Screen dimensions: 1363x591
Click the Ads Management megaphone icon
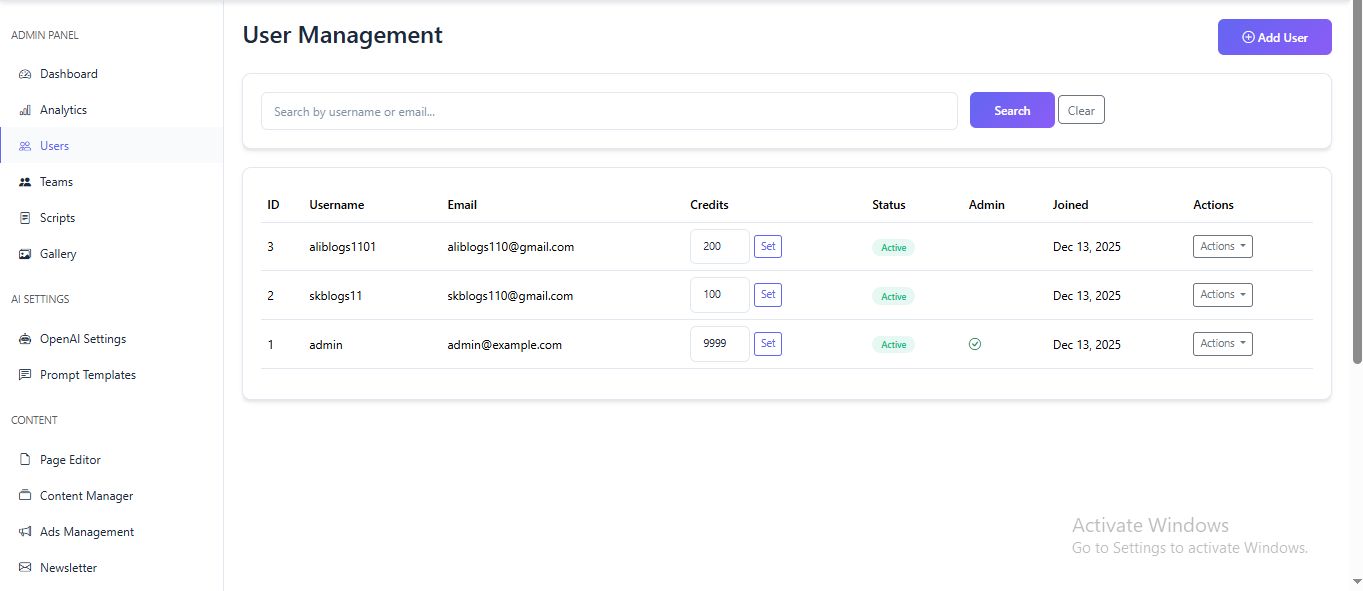coord(25,532)
